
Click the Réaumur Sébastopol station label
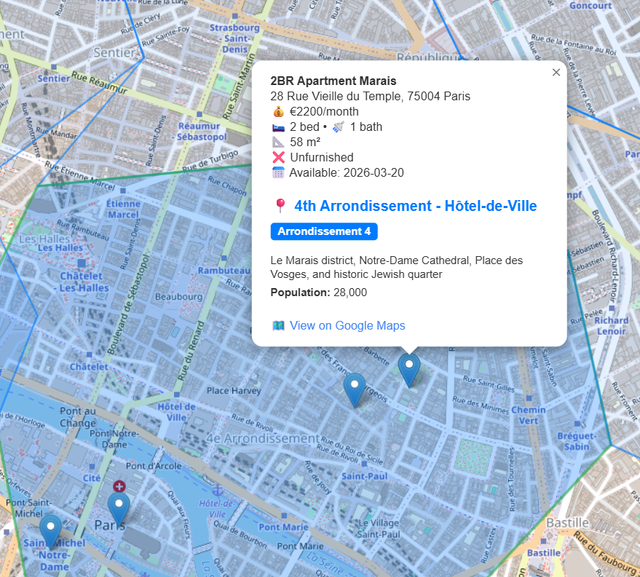point(200,131)
